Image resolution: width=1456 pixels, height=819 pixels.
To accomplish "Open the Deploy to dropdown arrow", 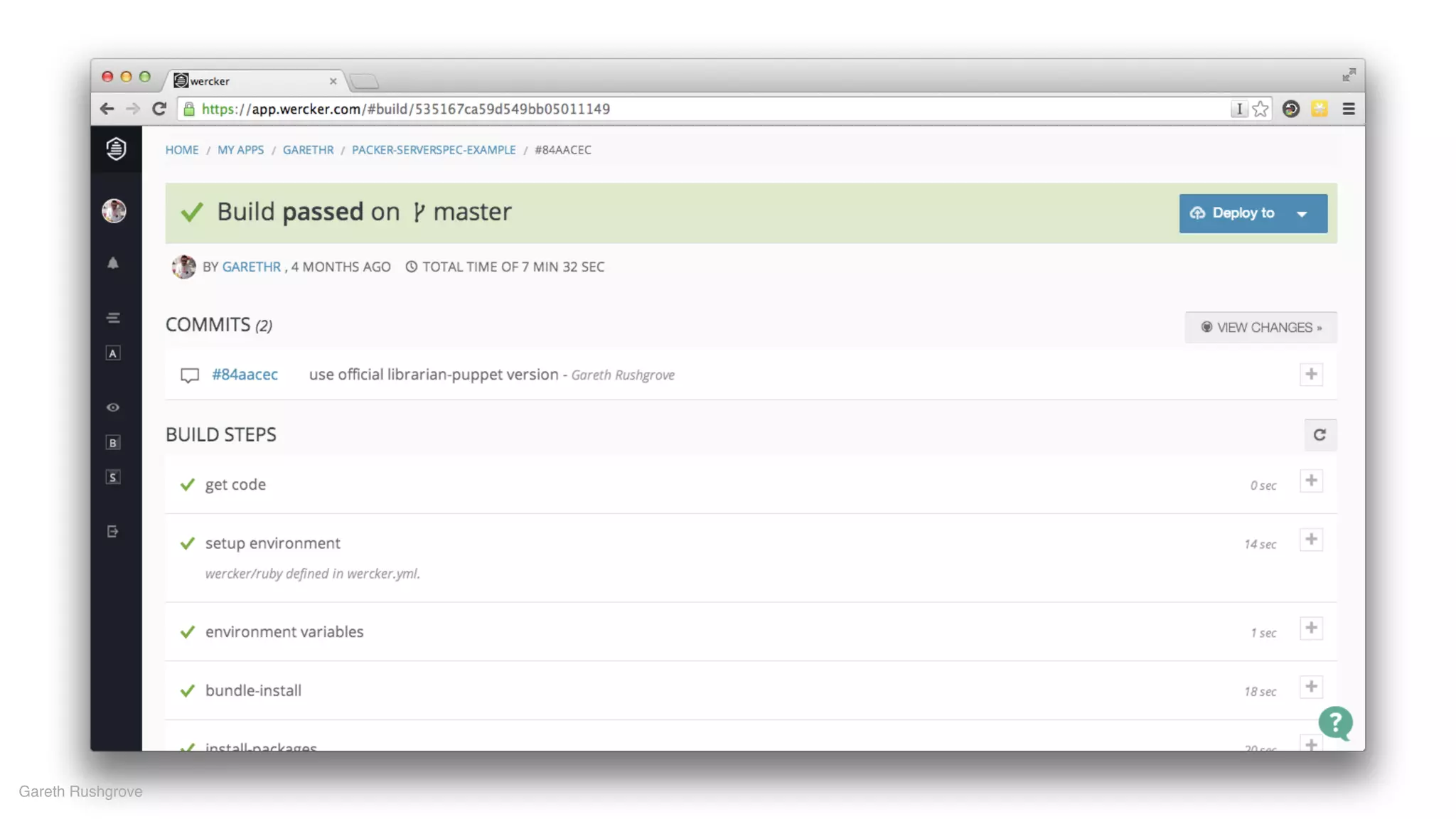I will pos(1302,214).
